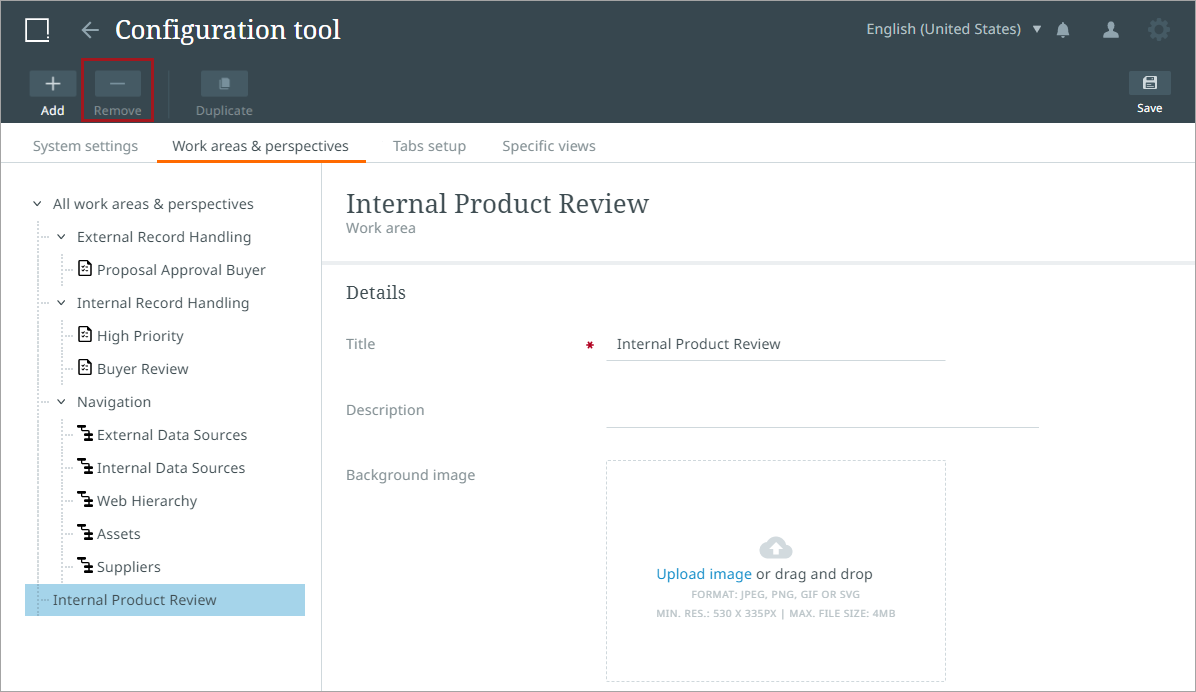The image size is (1196, 692).
Task: Collapse the All work areas & perspectives node
Action: [x=37, y=204]
